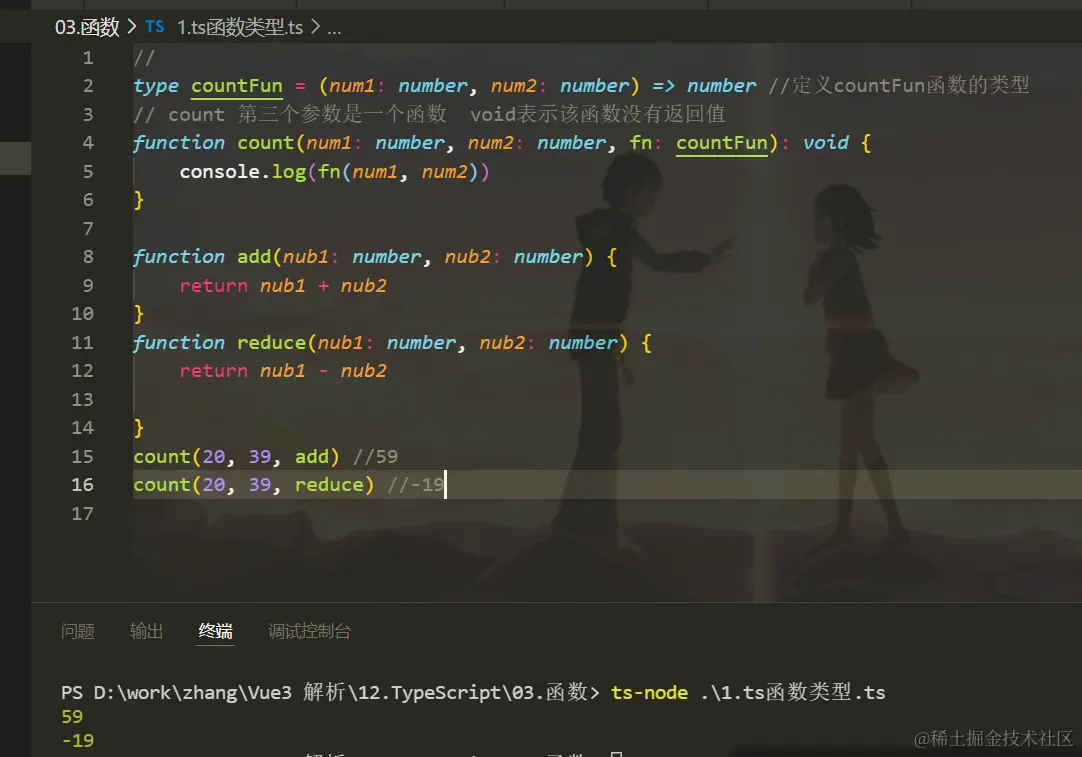Open the 1.ts函数类型.ts breadcrumb item

click(x=239, y=27)
